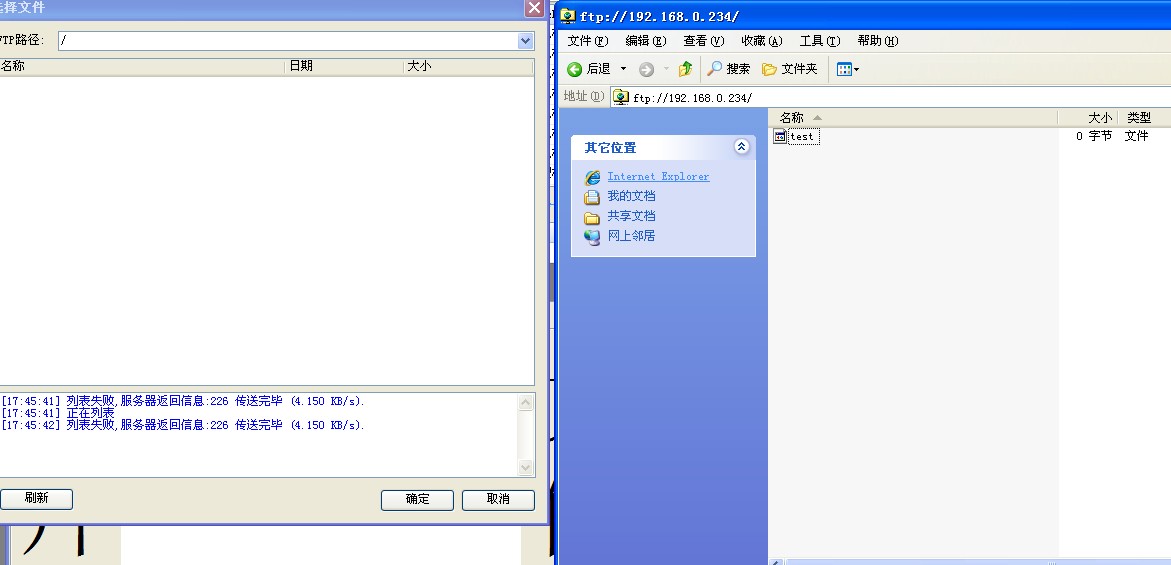Click the Internet Explorer icon in sidebar
Viewport: 1171px width, 565px height.
pyautogui.click(x=592, y=178)
